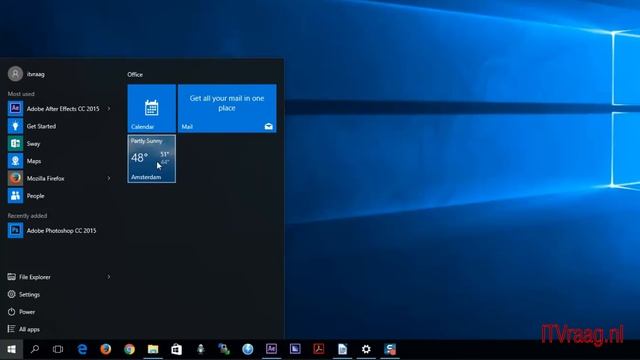Expand File Explorer jump list arrow
The width and height of the screenshot is (640, 360).
[109, 277]
